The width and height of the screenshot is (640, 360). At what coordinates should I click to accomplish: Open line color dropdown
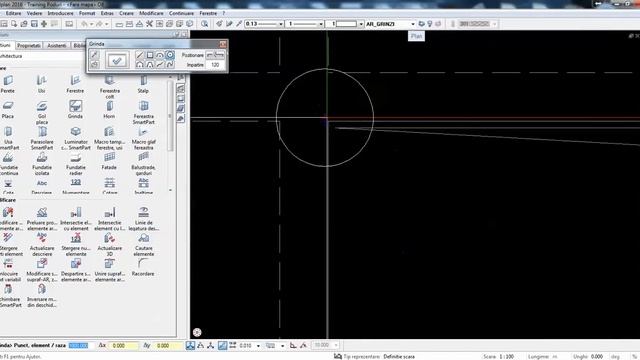(360, 24)
